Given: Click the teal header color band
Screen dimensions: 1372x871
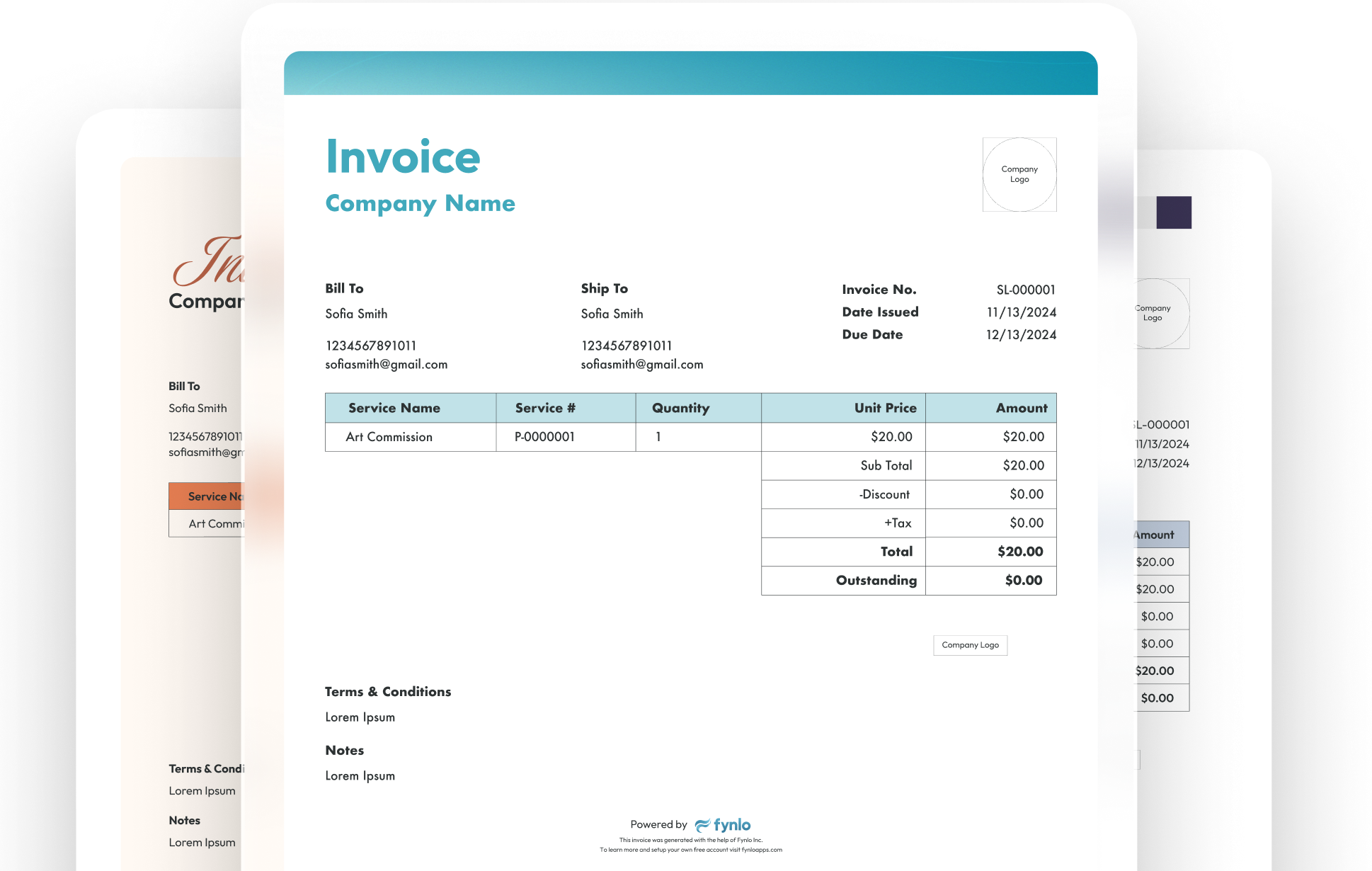Looking at the screenshot, I should 690,73.
